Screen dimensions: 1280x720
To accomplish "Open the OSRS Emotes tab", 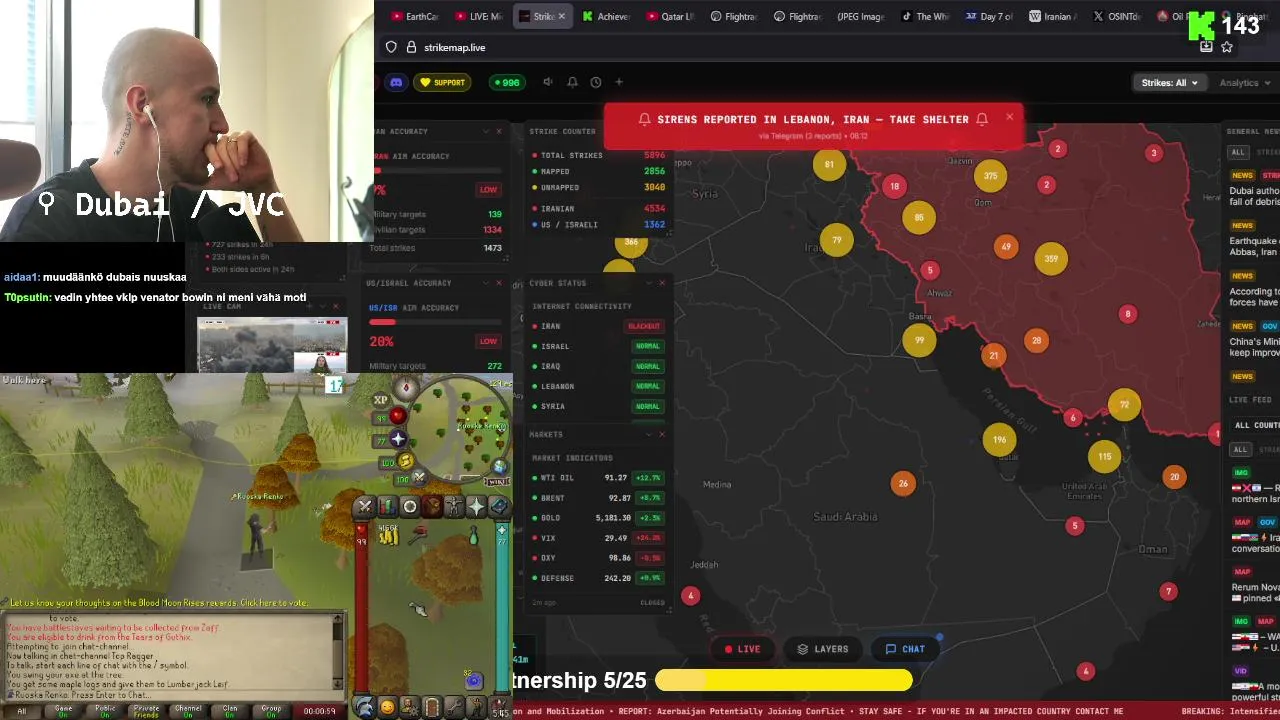I will [476, 707].
